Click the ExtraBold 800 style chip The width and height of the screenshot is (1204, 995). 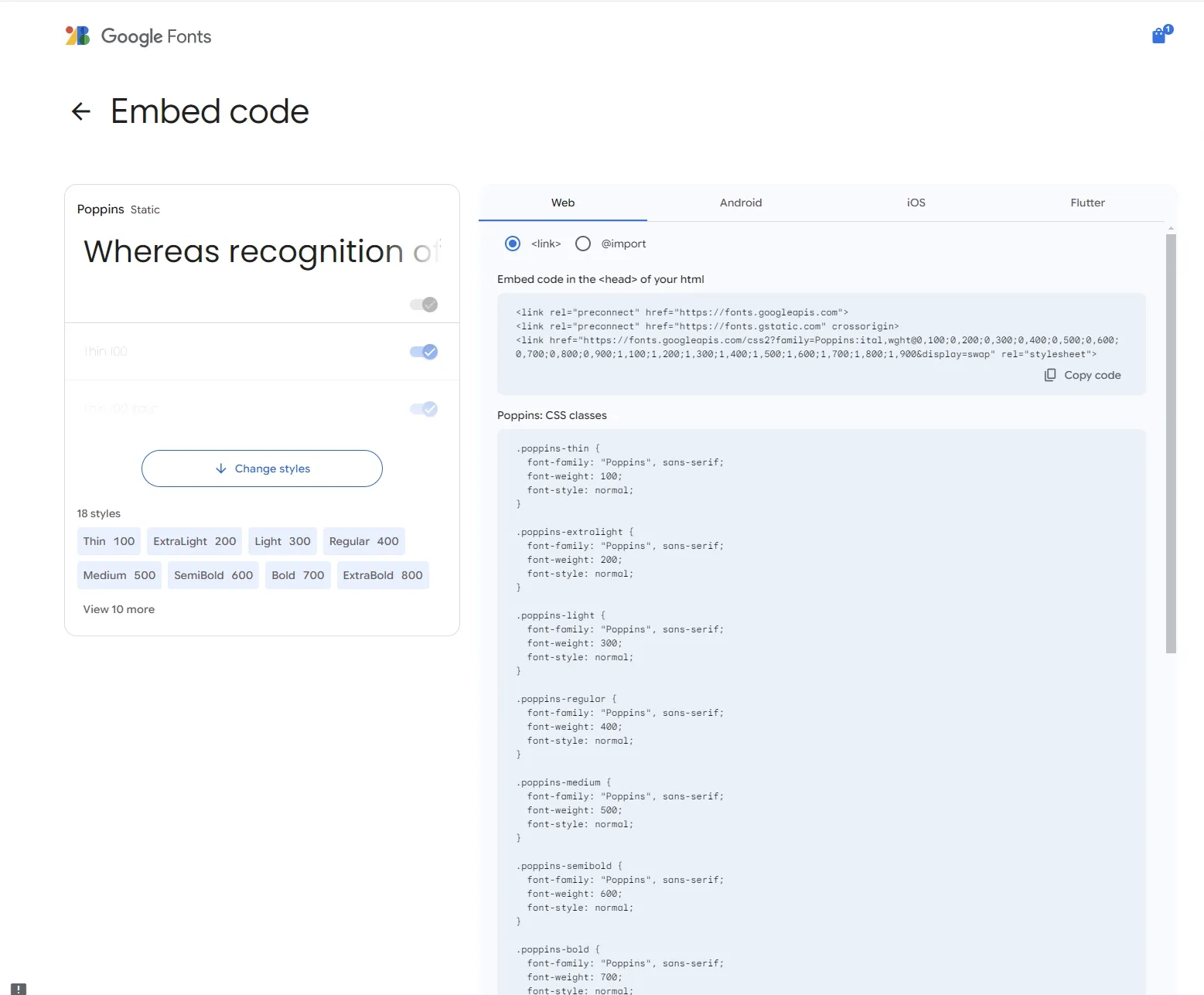[x=383, y=575]
